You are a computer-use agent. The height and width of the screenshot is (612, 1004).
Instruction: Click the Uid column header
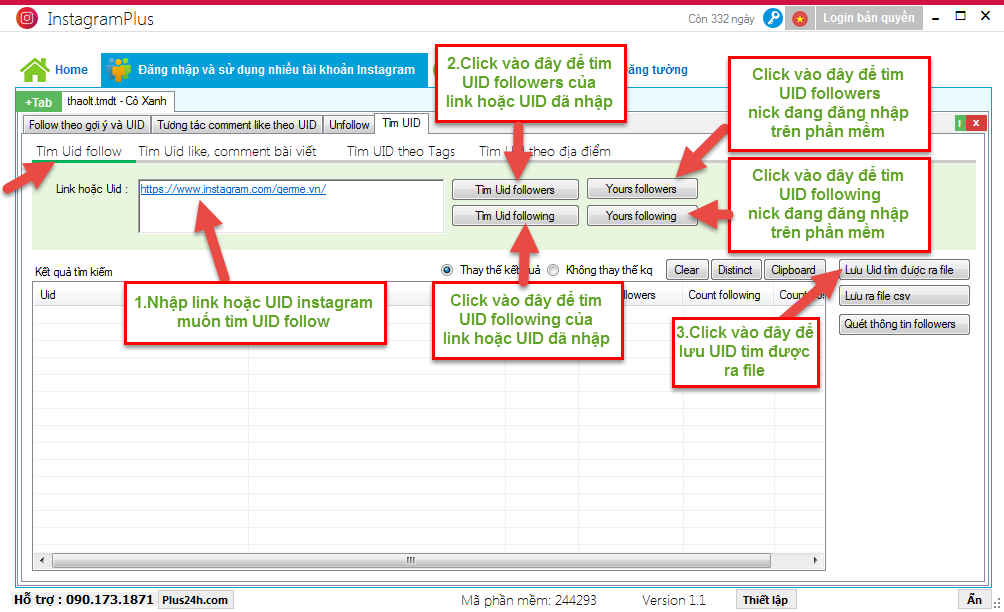(48, 295)
